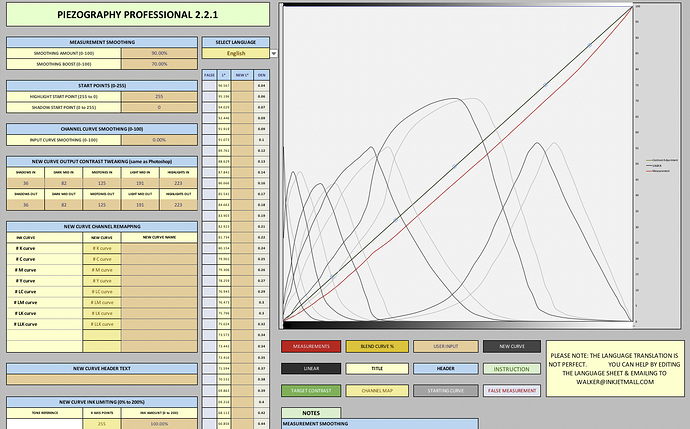Click the New Curve Name field for # LLK curve

(x=159, y=324)
